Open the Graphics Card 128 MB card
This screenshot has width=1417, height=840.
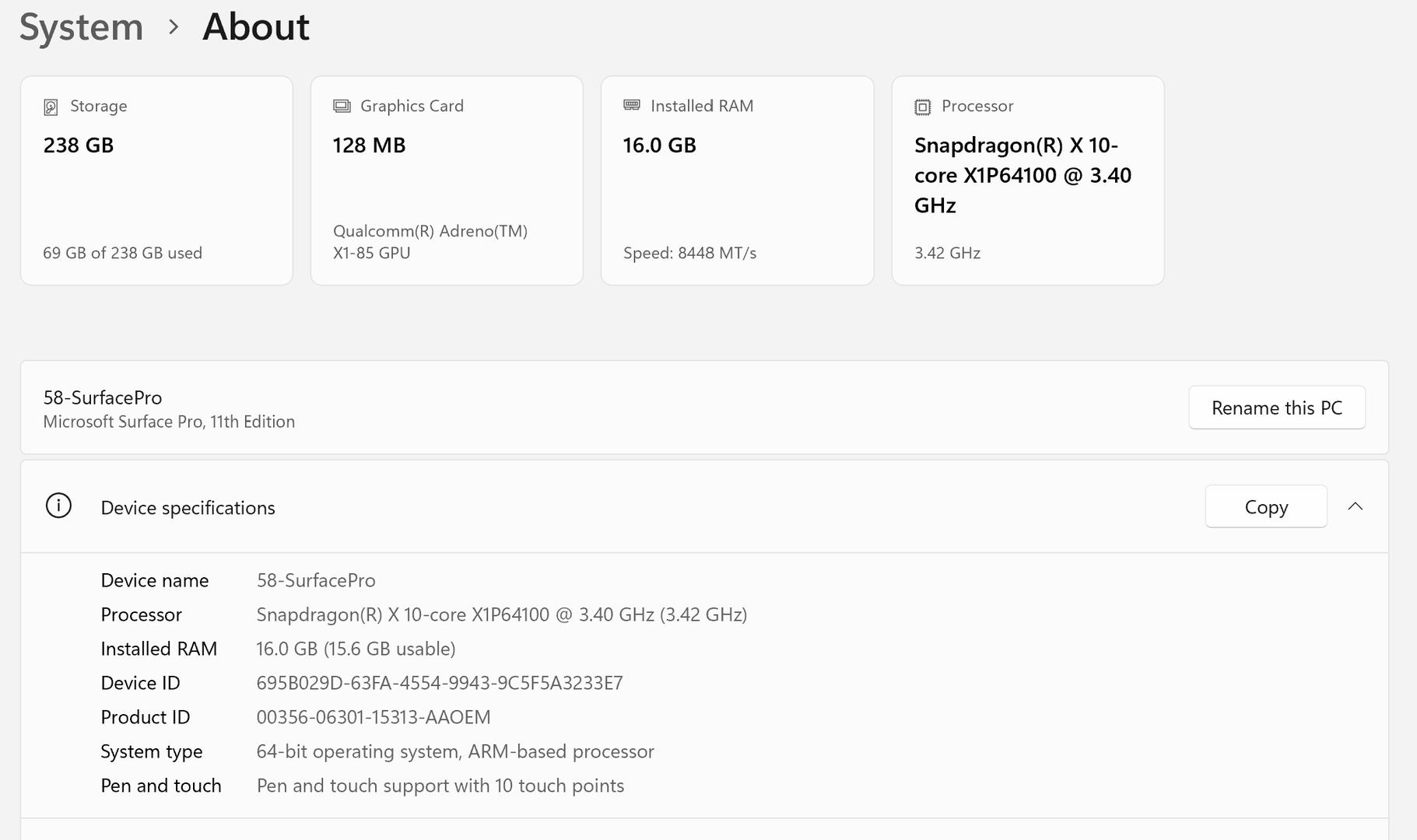pyautogui.click(x=447, y=180)
